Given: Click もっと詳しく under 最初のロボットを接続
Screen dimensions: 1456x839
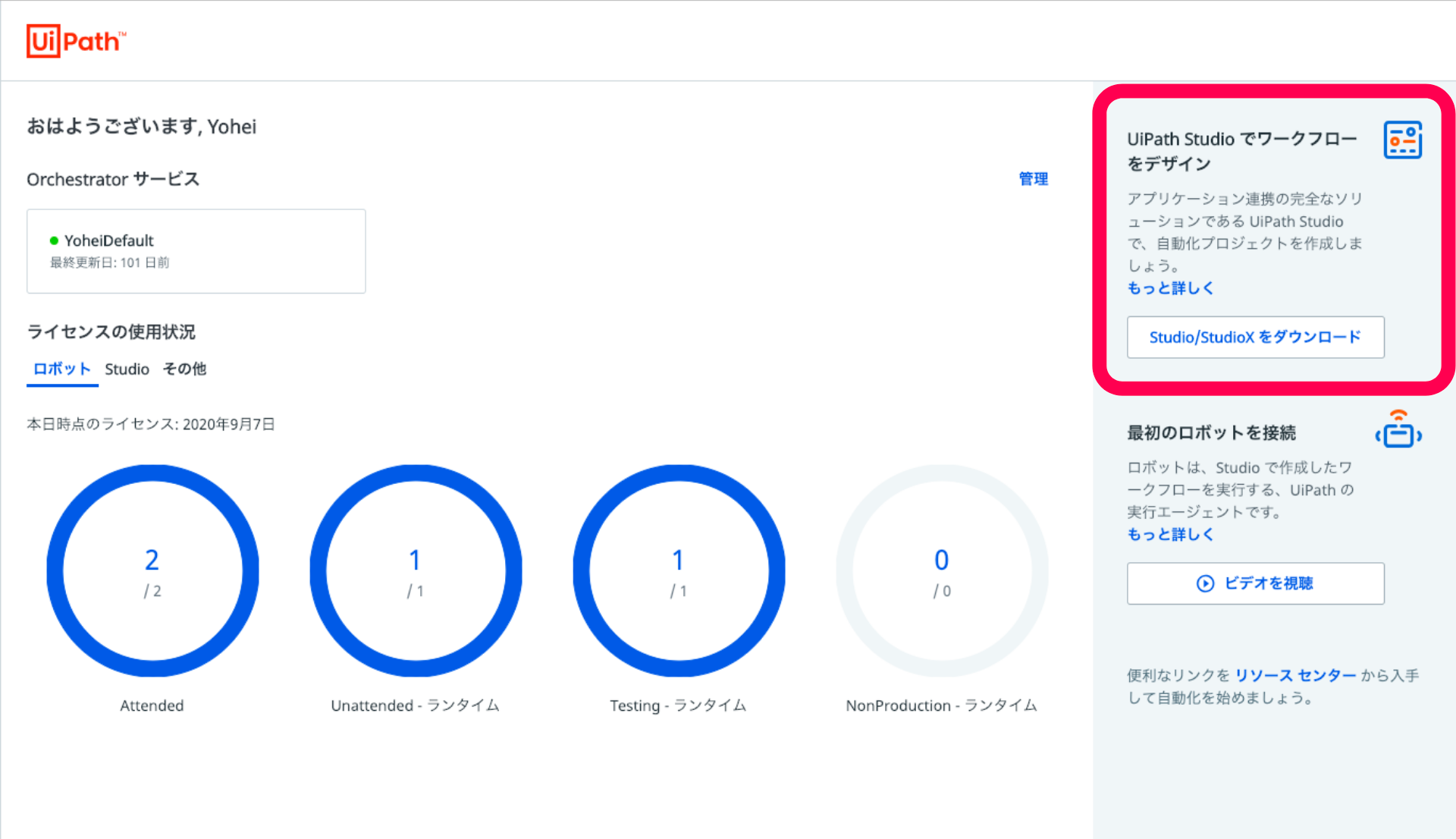Looking at the screenshot, I should (x=1170, y=535).
